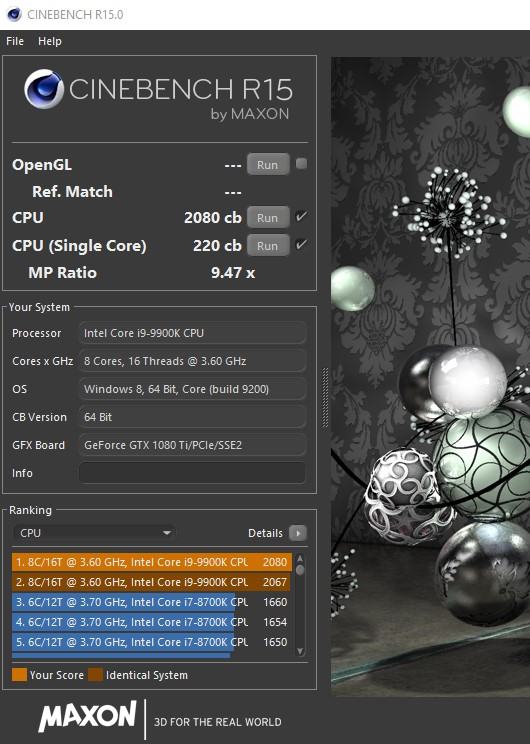Uncheck the CPU (Single Core) test checkbox
The height and width of the screenshot is (744, 530).
[301, 245]
